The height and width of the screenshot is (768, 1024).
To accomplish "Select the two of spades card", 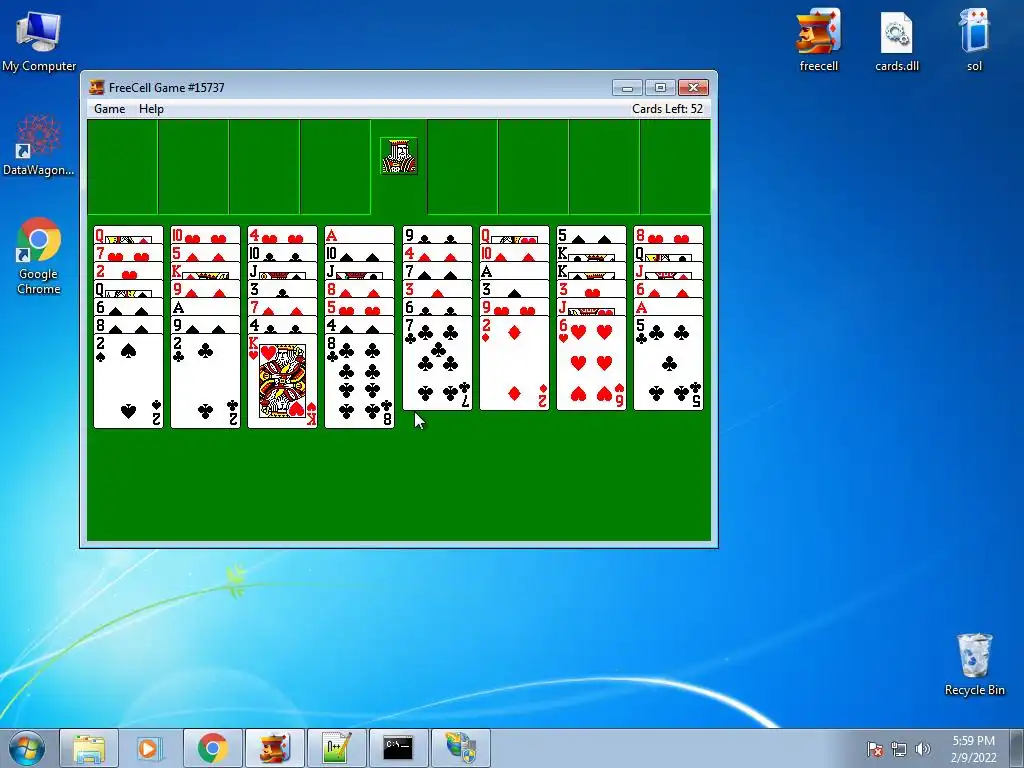I will (x=128, y=381).
